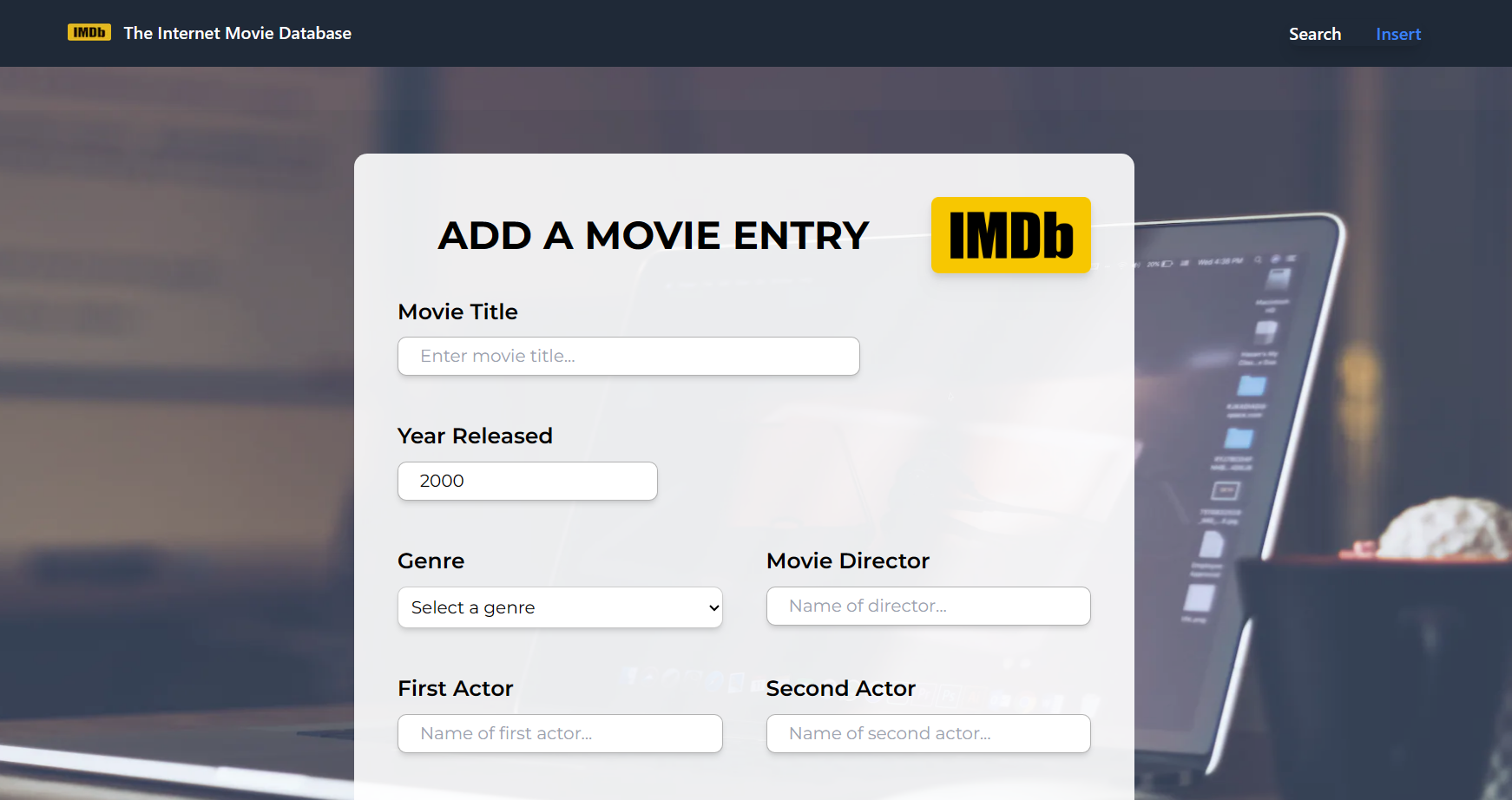Click into the "Name of director..." field
This screenshot has height=800, width=1512.
(928, 606)
